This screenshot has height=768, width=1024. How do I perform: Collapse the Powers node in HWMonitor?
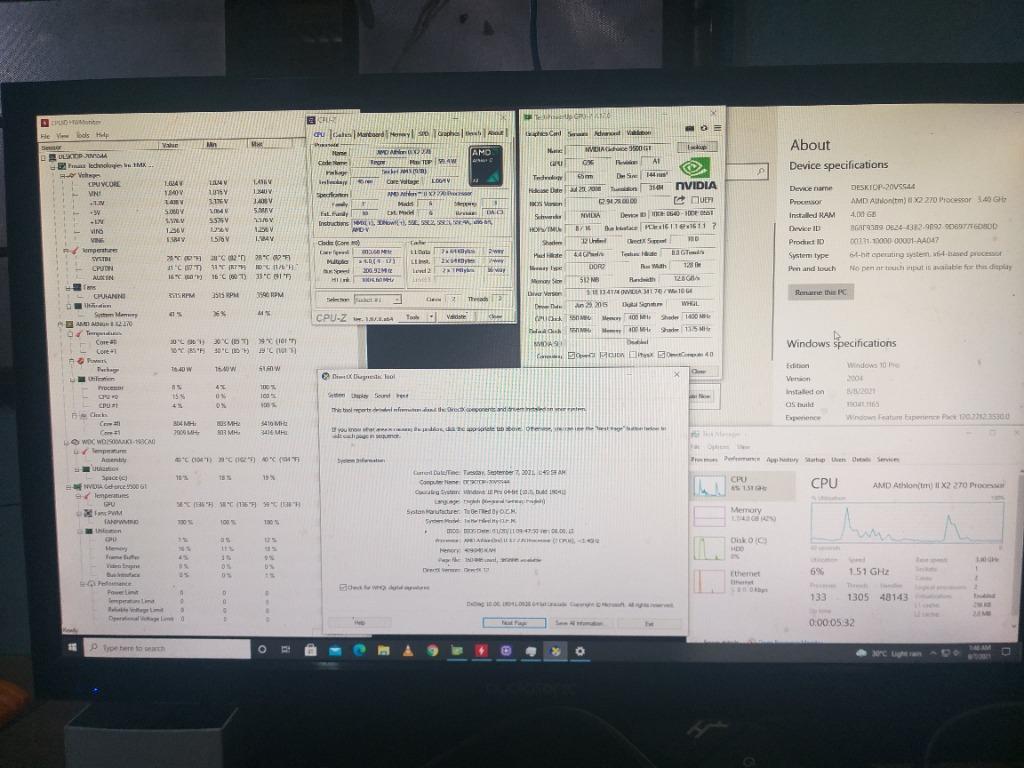pos(72,360)
